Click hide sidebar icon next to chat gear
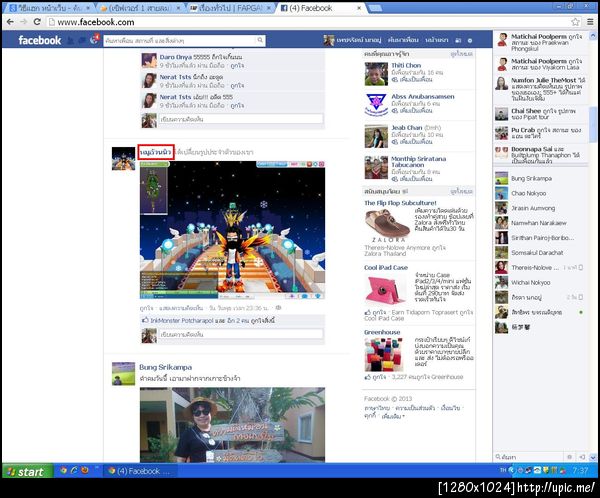Viewport: 600px width, 498px height. tap(582, 457)
